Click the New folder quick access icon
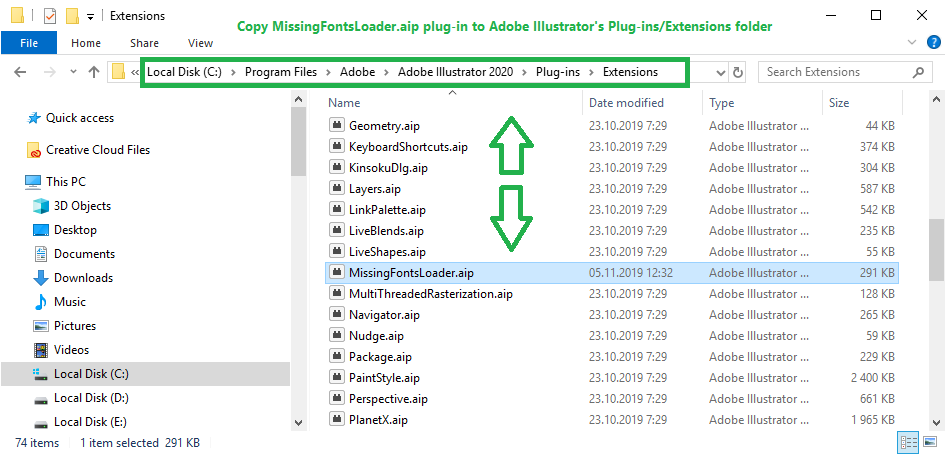 (x=72, y=16)
